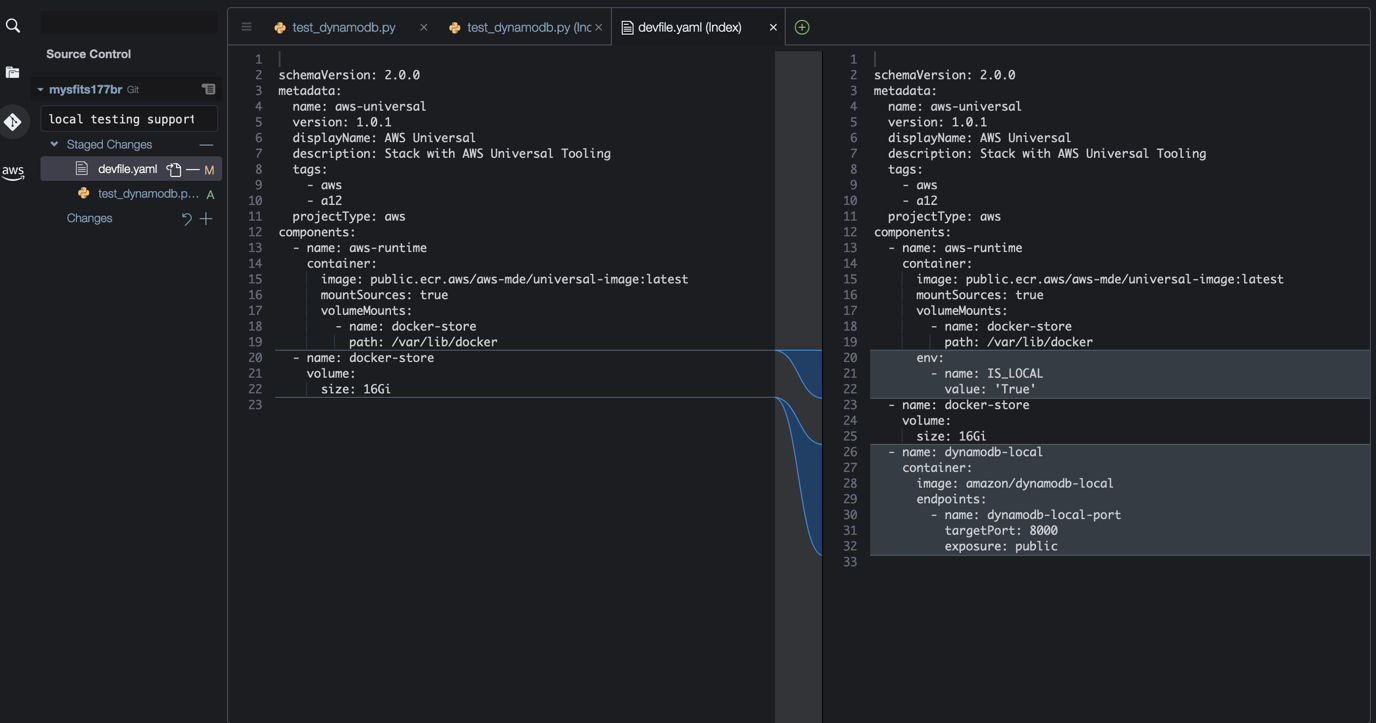The width and height of the screenshot is (1376, 723).
Task: Switch to the devfile.yaml (Index) tab
Action: [690, 27]
